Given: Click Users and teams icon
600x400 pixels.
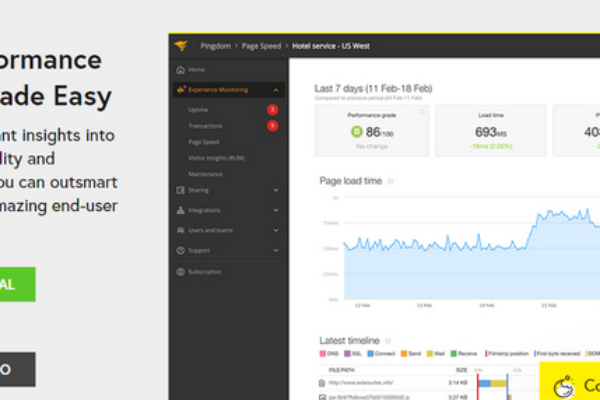Looking at the screenshot, I should point(181,230).
